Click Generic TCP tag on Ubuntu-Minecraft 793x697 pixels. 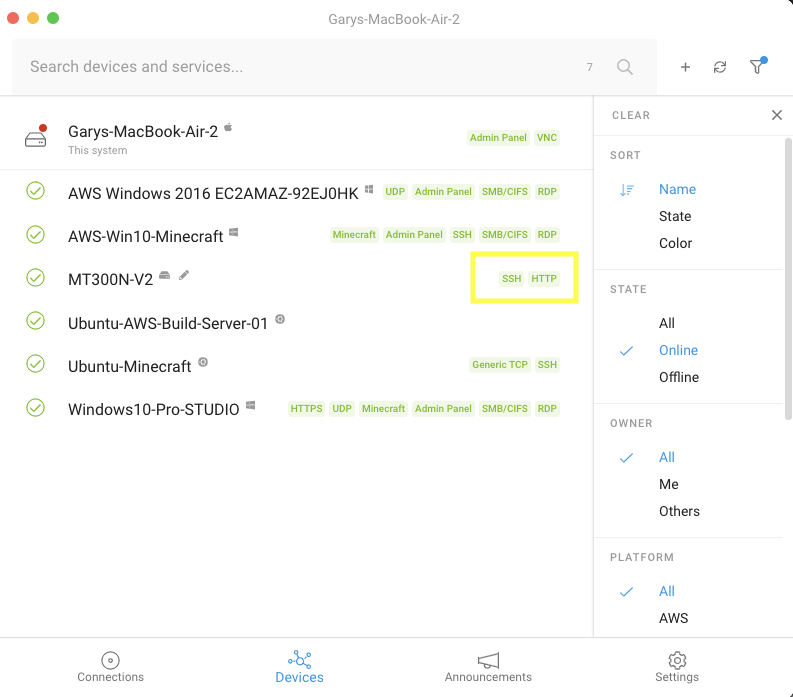click(500, 365)
